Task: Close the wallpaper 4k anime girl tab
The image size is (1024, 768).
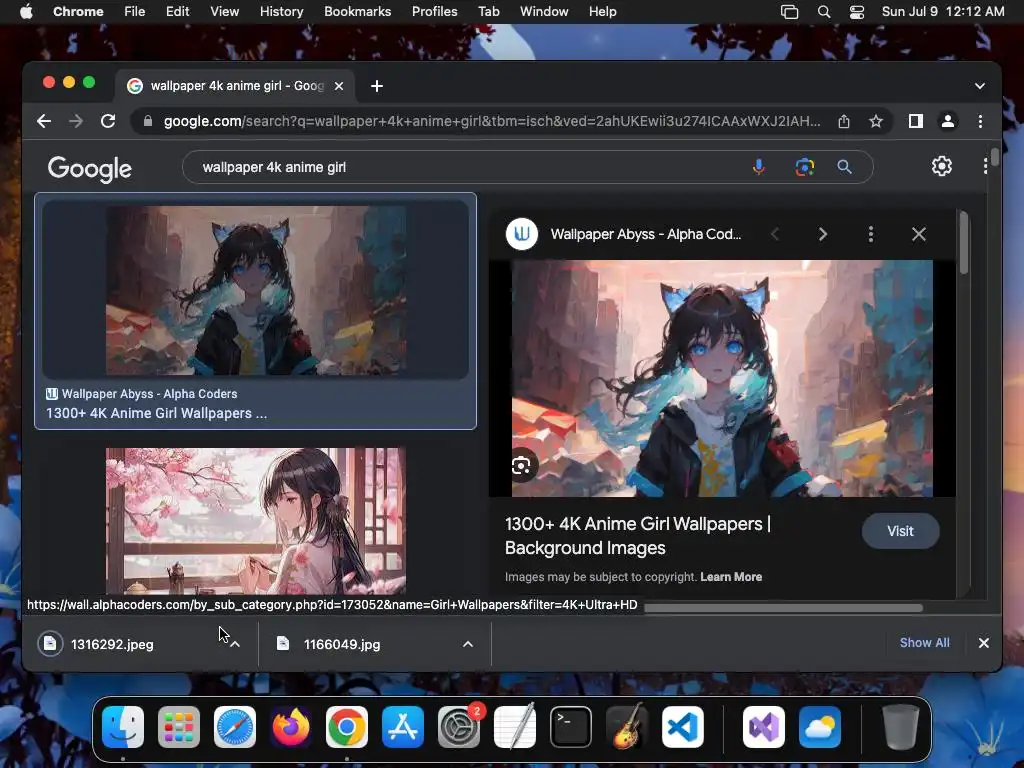Action: (339, 86)
